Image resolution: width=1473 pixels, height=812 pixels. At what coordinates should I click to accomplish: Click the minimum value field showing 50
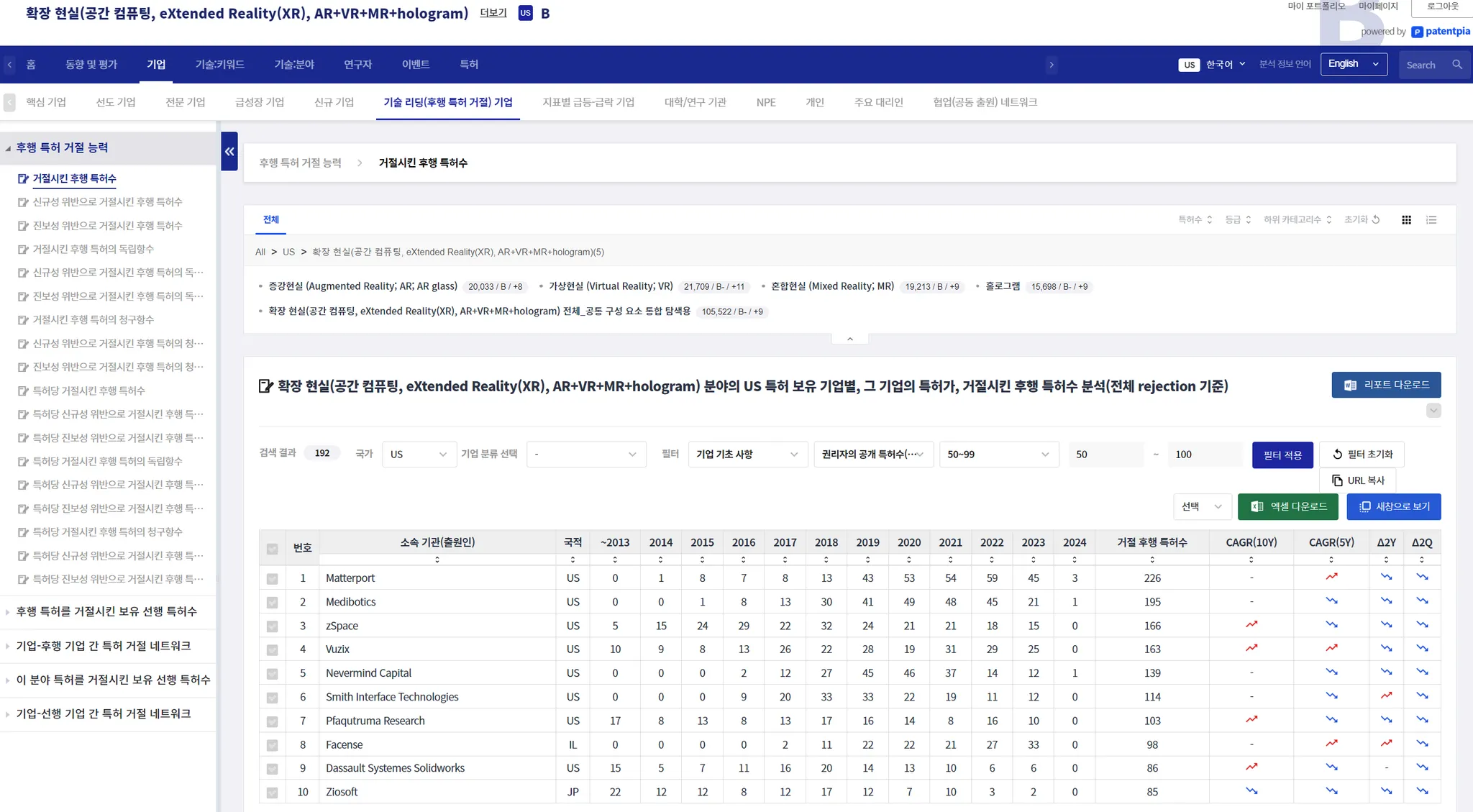point(1105,455)
